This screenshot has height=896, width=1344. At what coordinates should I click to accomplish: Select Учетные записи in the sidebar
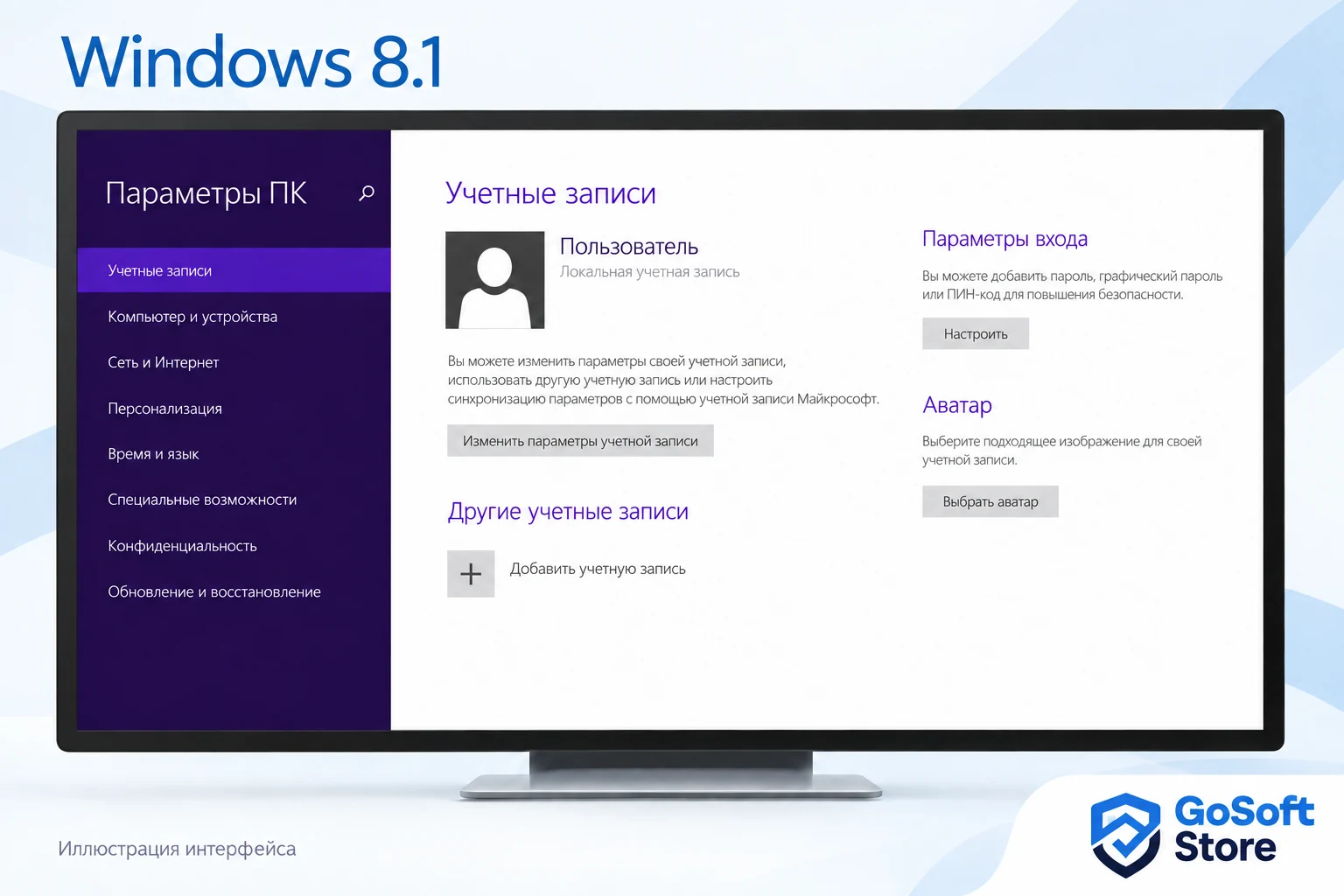[234, 270]
